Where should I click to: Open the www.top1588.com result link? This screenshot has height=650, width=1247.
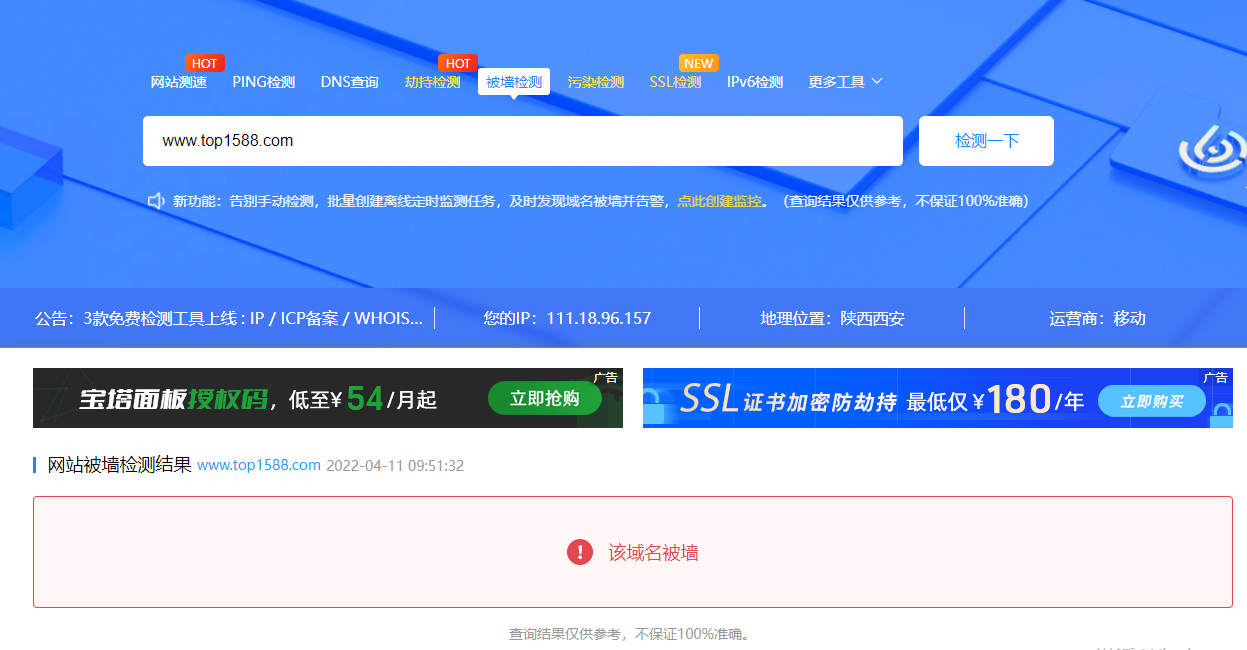[259, 465]
